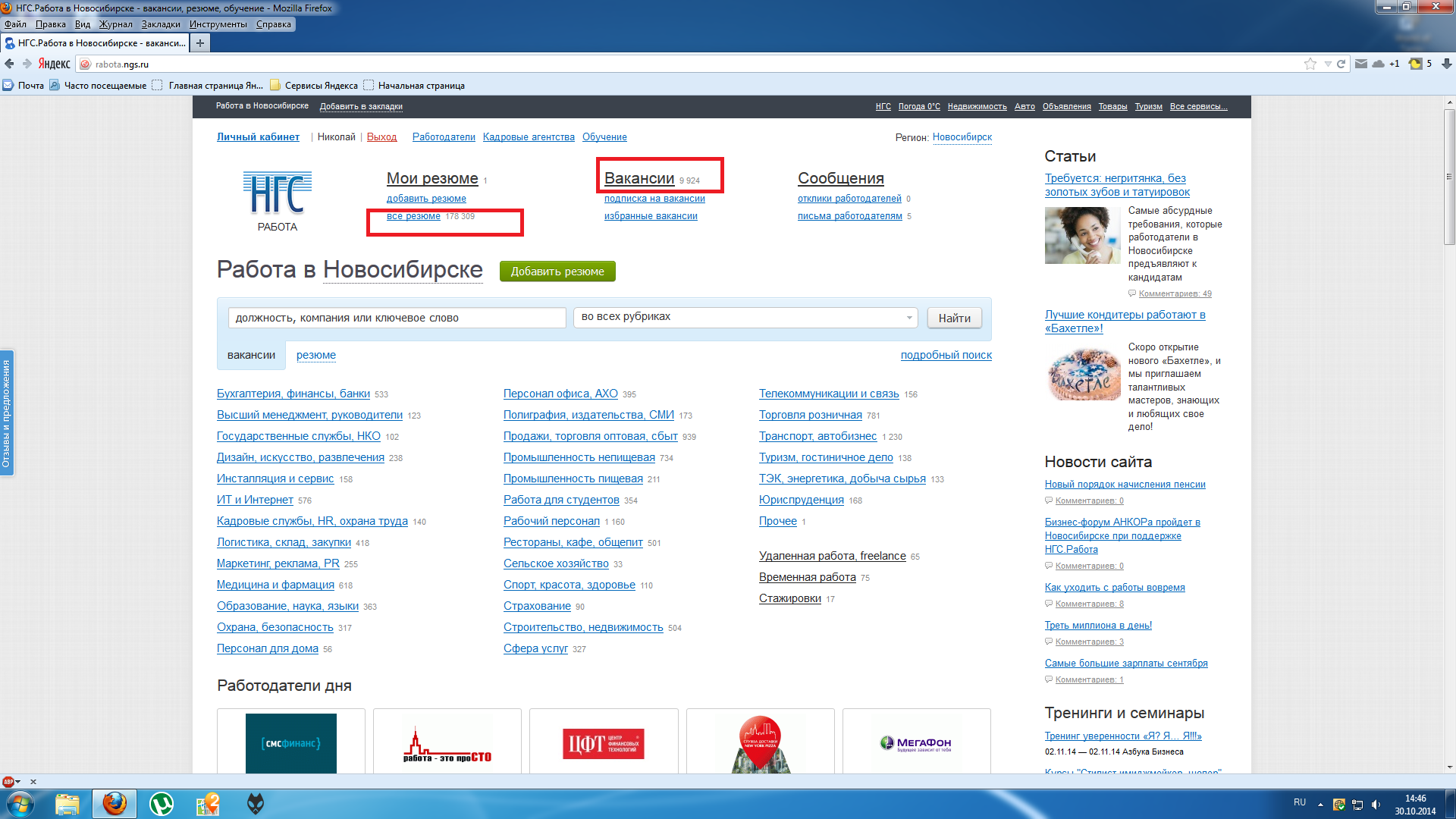Open the Сервисы Яндекса bookmark folder
1456x819 pixels.
pyautogui.click(x=314, y=86)
